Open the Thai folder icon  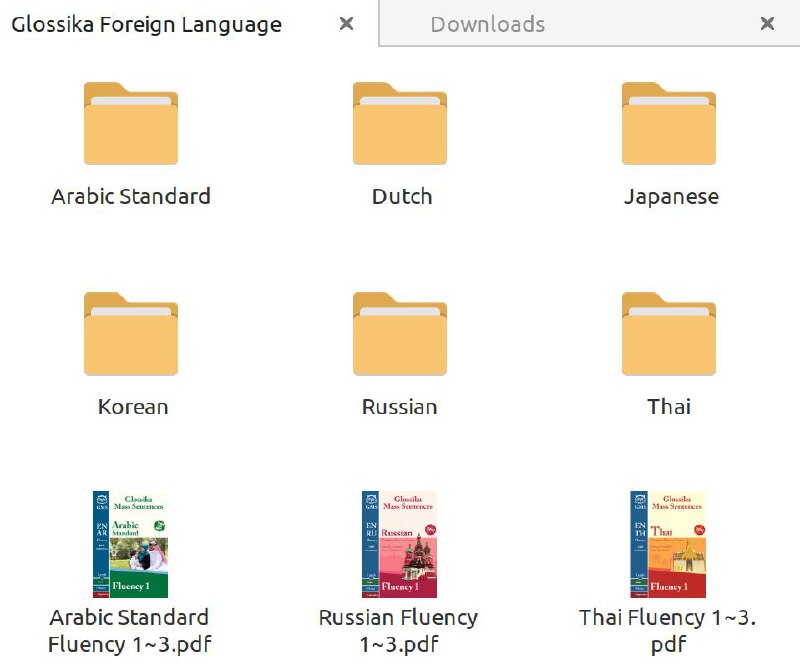click(x=669, y=334)
